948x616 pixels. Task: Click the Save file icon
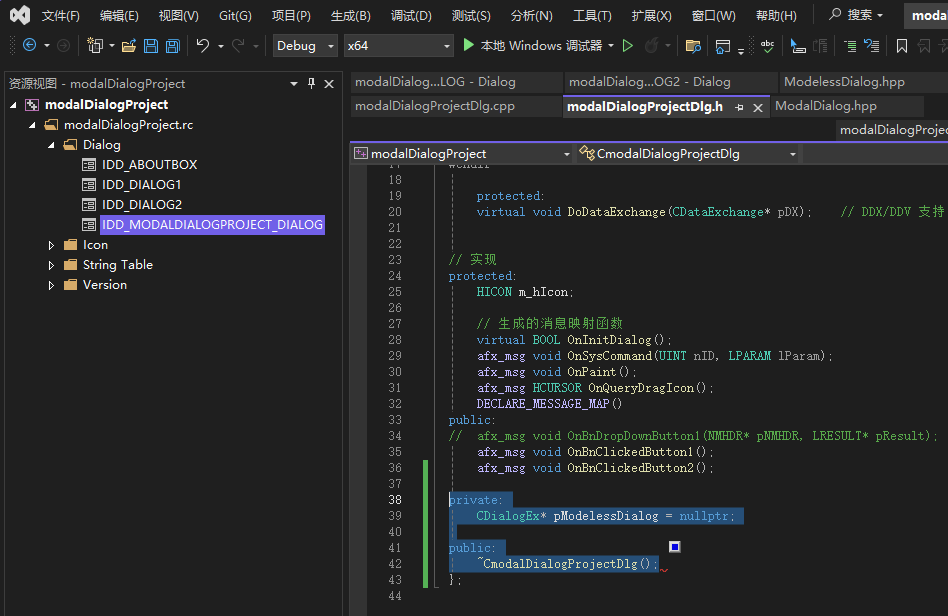pyautogui.click(x=151, y=46)
